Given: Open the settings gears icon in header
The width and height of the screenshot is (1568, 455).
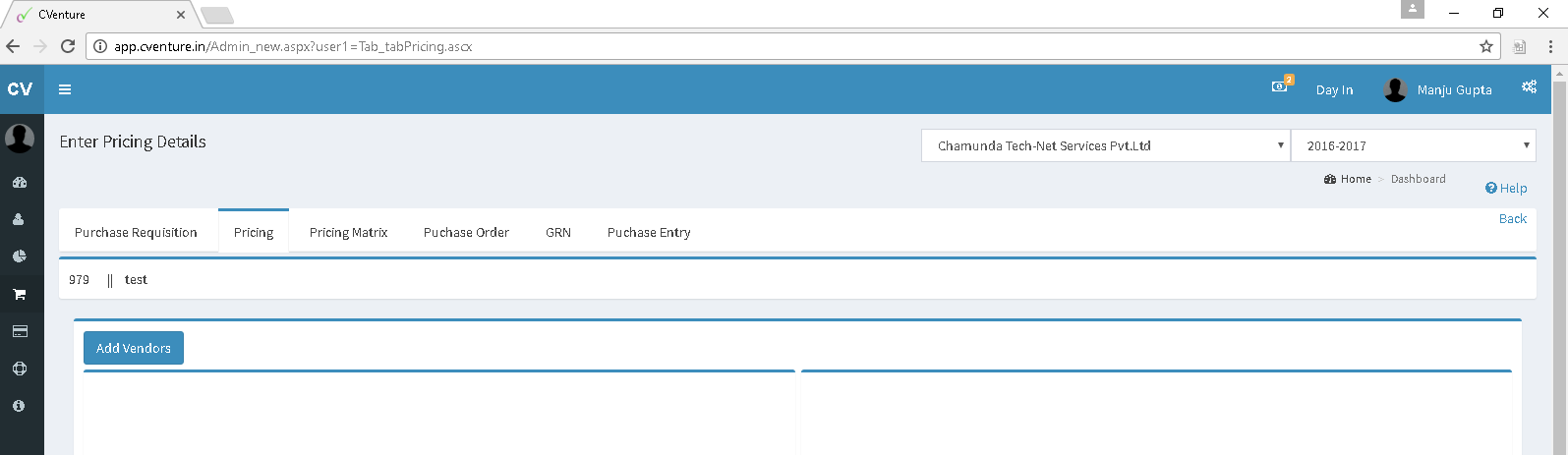Looking at the screenshot, I should 1529,86.
